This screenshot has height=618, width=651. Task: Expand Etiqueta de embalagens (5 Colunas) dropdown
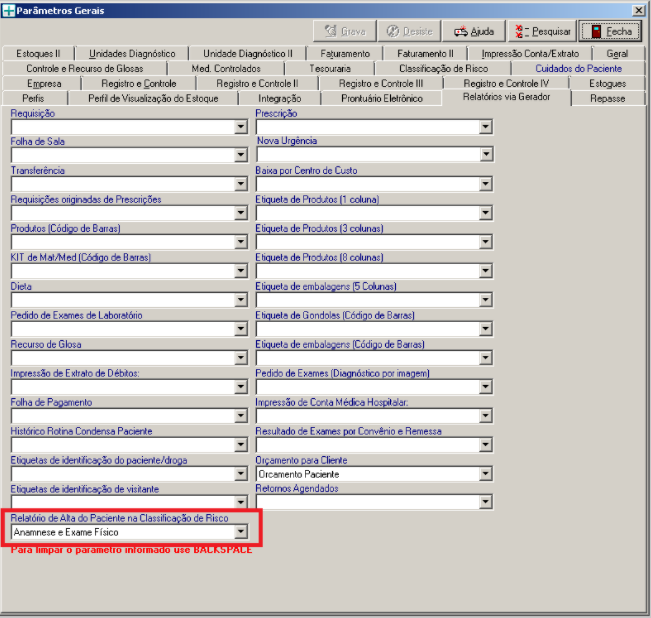point(485,300)
